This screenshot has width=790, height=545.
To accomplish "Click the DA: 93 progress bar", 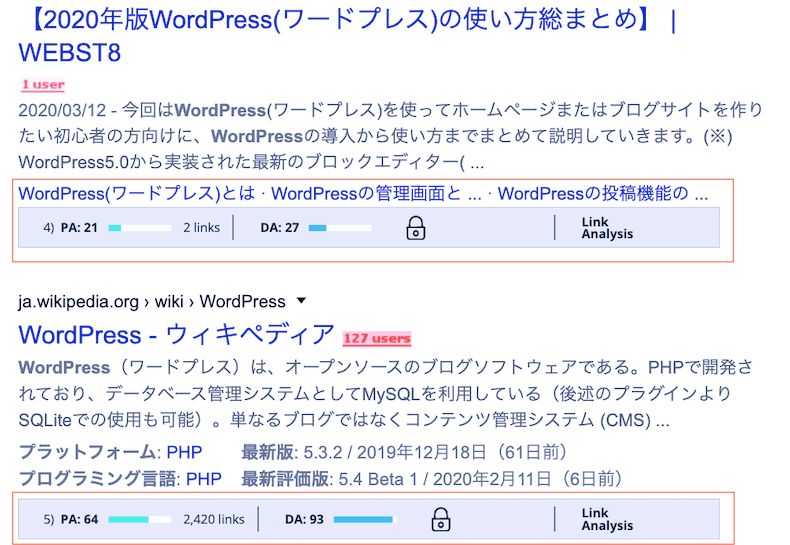I will click(365, 519).
